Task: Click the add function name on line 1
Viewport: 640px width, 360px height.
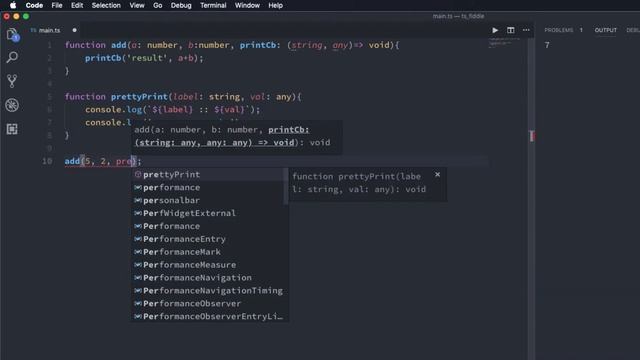Action: click(118, 45)
